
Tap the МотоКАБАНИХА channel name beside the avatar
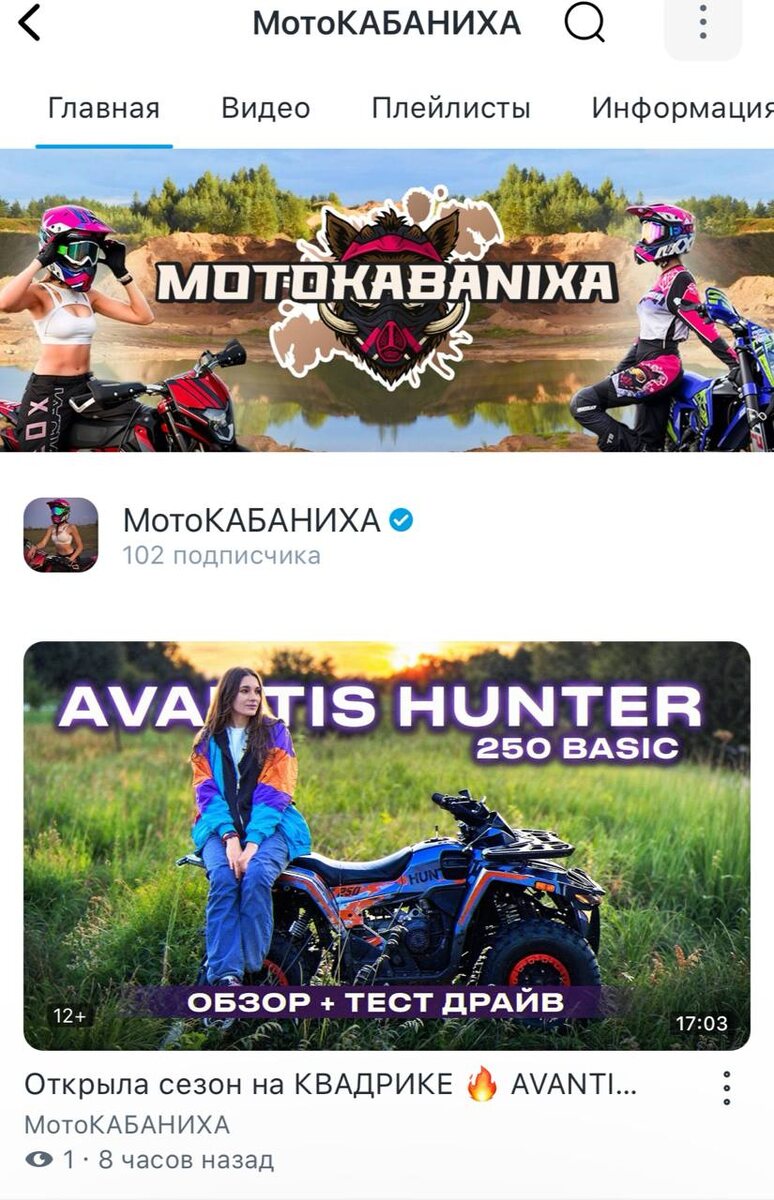pos(251,521)
